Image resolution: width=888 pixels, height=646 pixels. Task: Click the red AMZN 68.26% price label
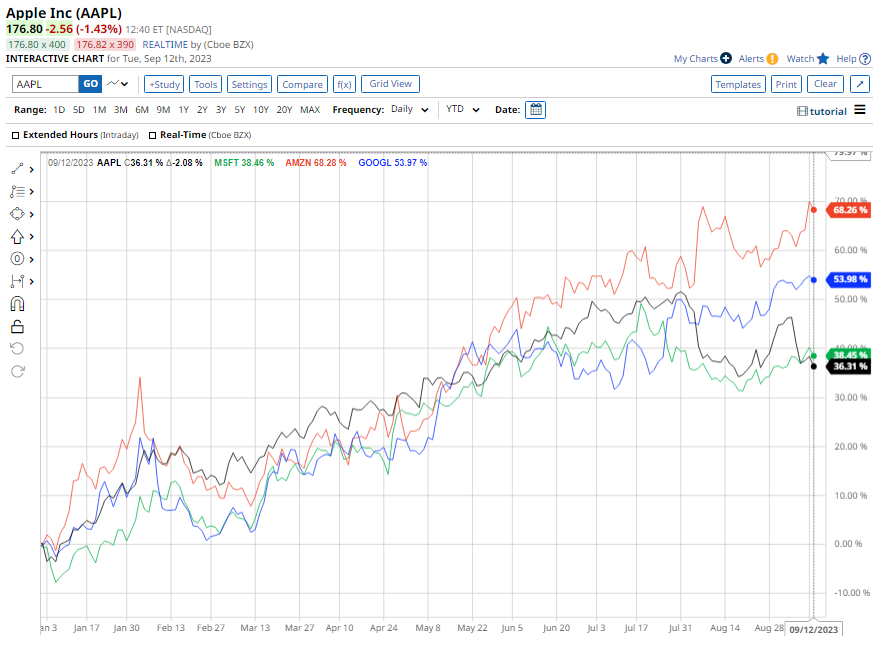tap(848, 210)
